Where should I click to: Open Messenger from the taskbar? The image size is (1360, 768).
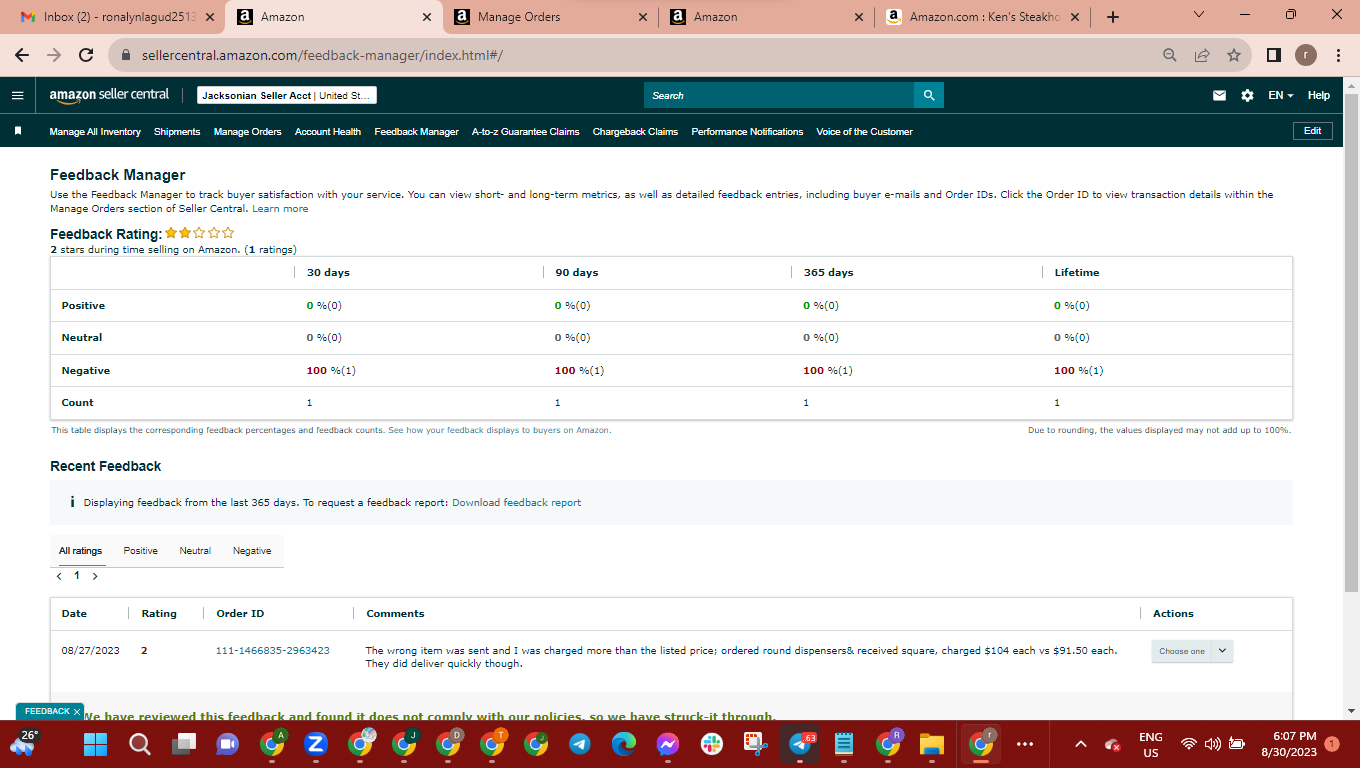pos(668,744)
